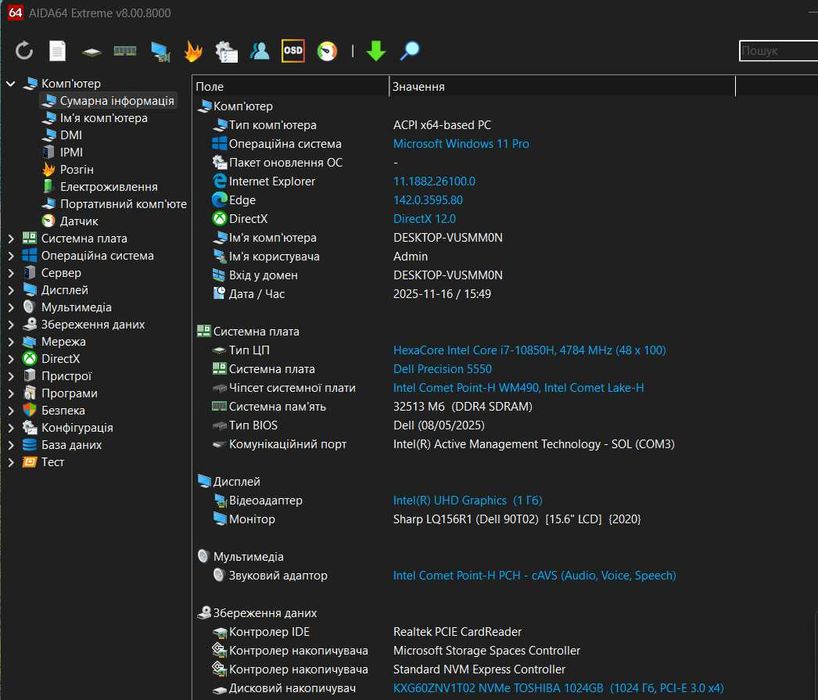Open the memory module toolbar icon
This screenshot has height=700, width=818.
pos(125,51)
